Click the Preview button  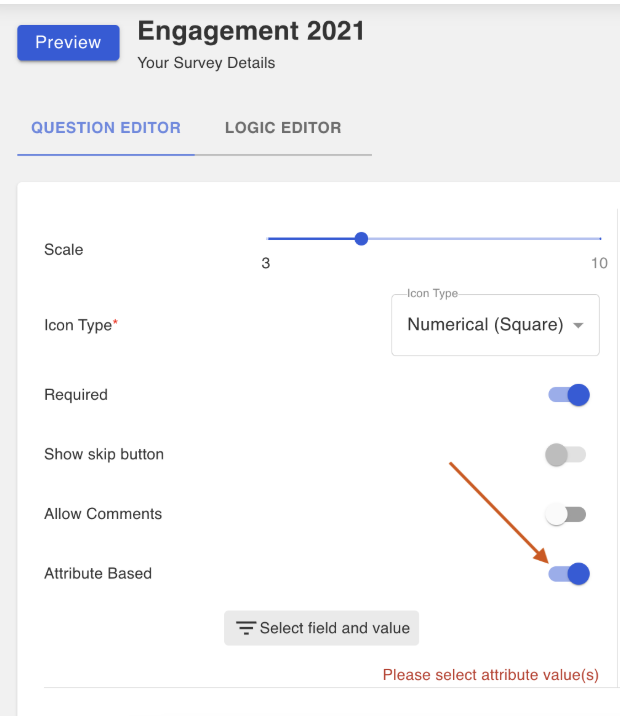click(x=68, y=42)
